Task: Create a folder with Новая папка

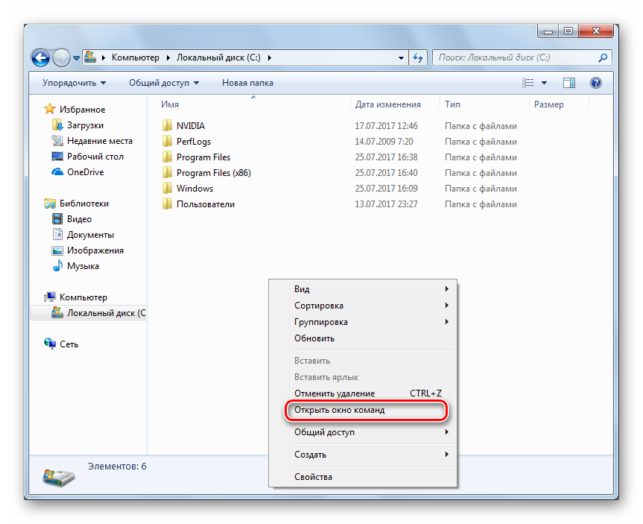Action: tap(248, 83)
